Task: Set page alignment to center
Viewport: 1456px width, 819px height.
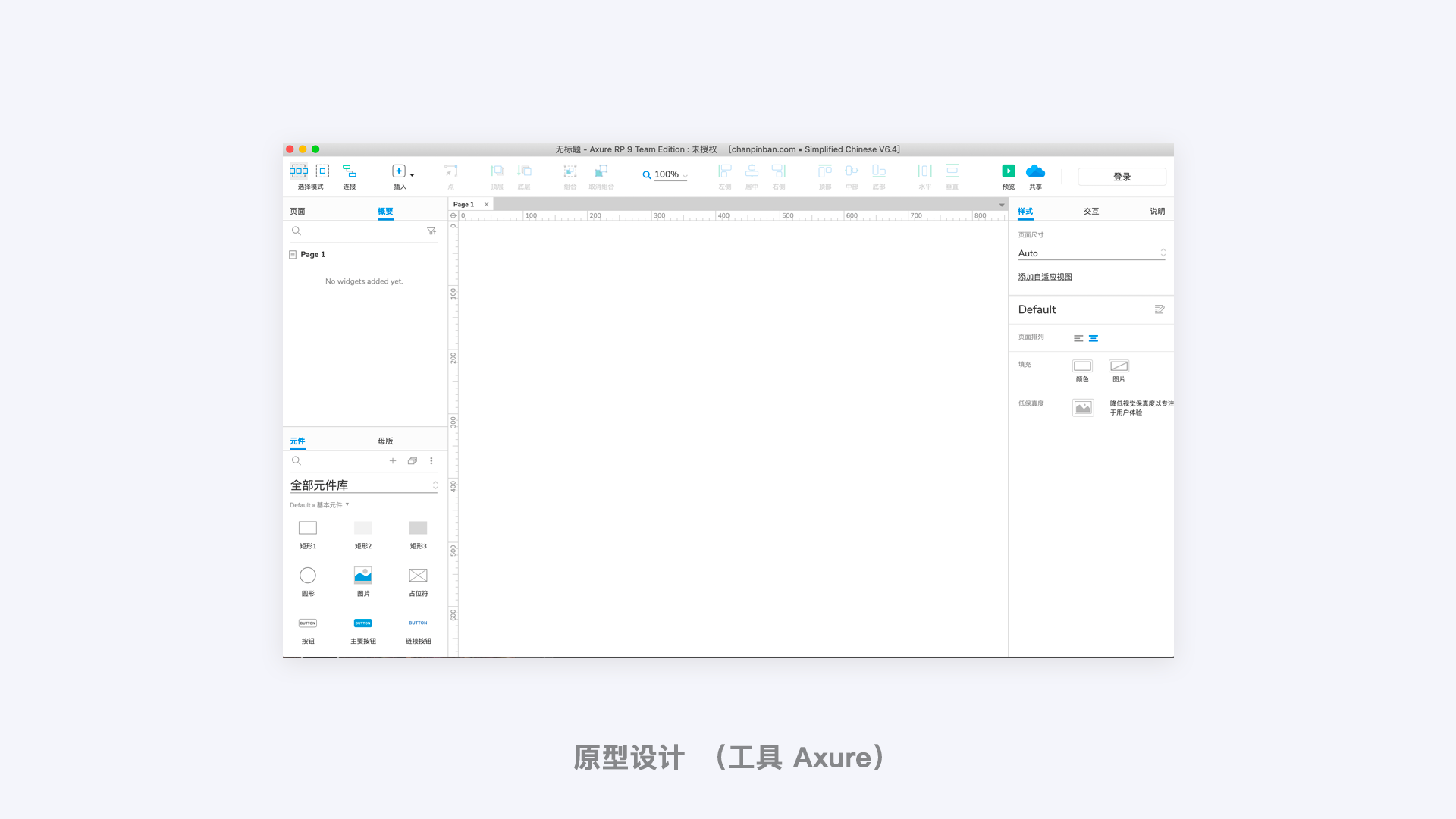Action: [x=1094, y=338]
